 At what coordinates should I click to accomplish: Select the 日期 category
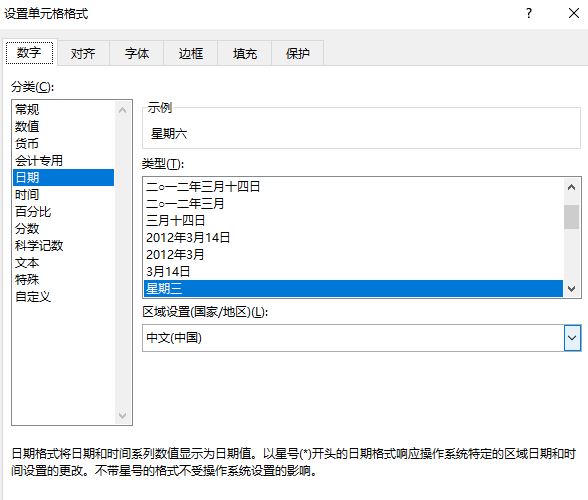(x=63, y=177)
